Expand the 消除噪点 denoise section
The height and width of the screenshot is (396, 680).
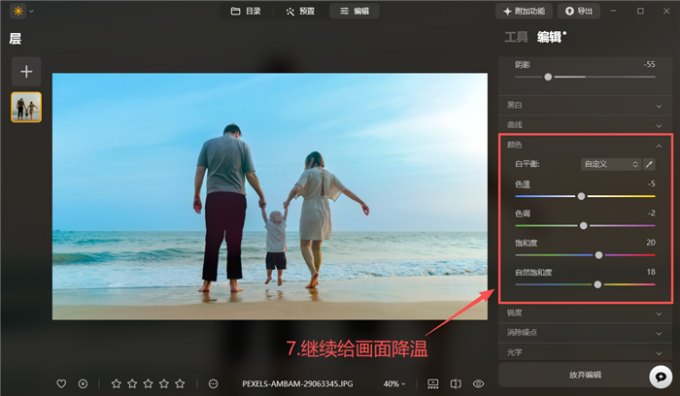585,333
